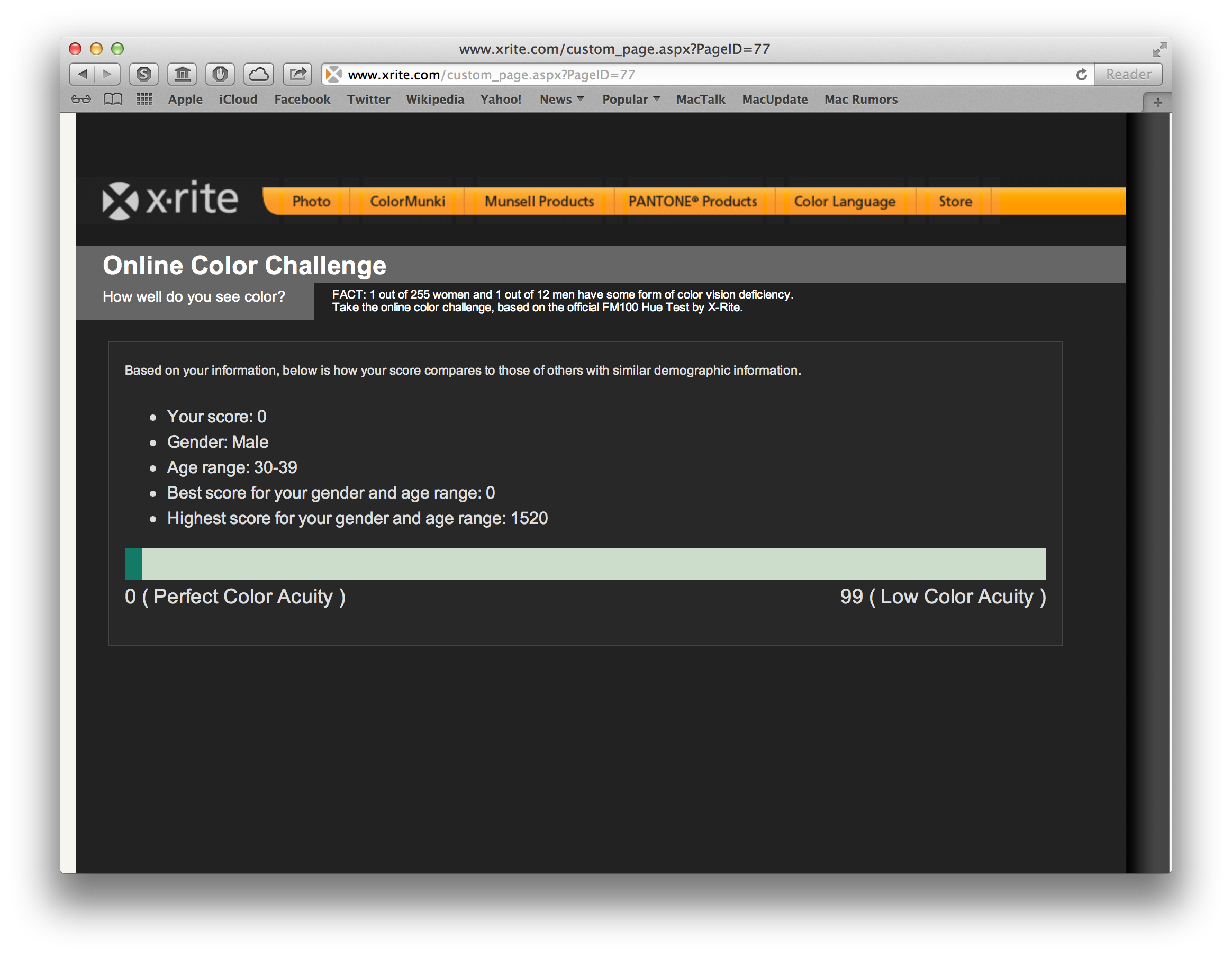Open the Top Sites grid icon
This screenshot has height=957, width=1232.
coord(144,100)
